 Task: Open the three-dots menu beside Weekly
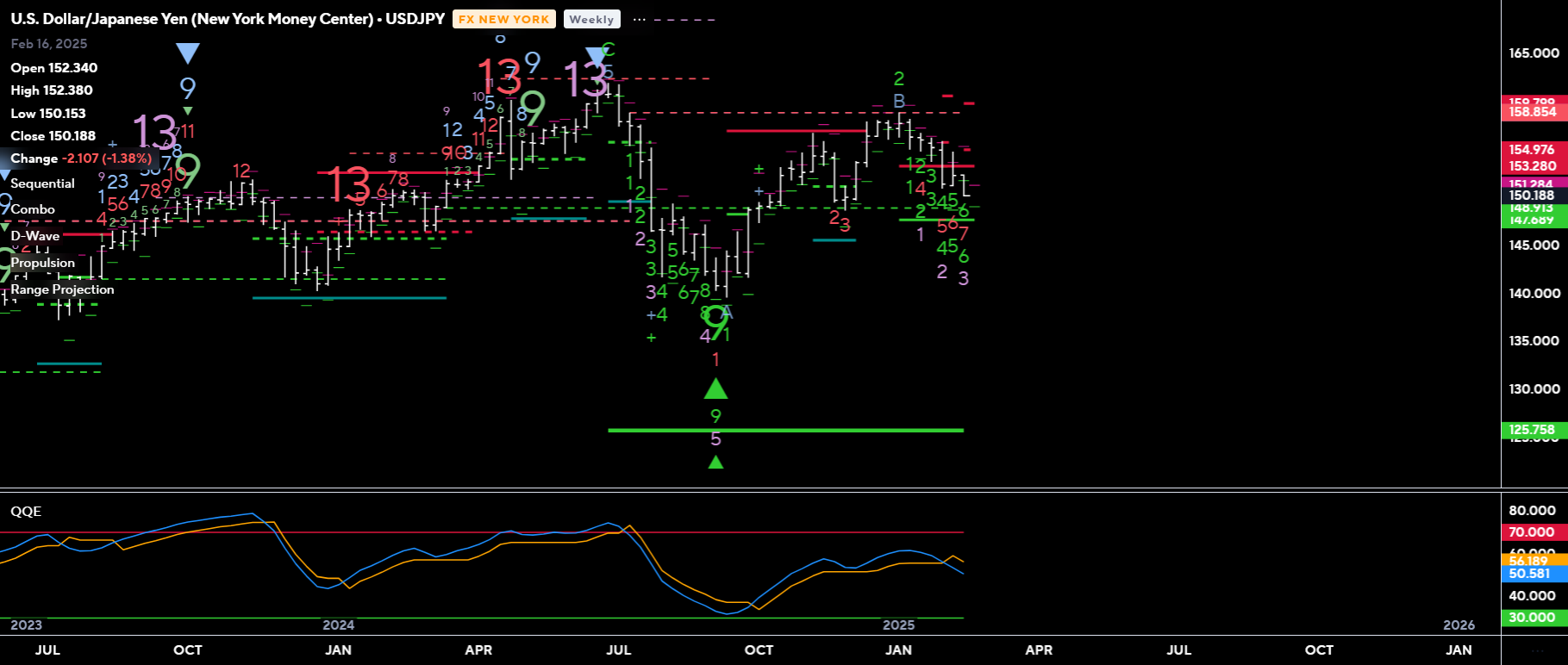[x=639, y=19]
